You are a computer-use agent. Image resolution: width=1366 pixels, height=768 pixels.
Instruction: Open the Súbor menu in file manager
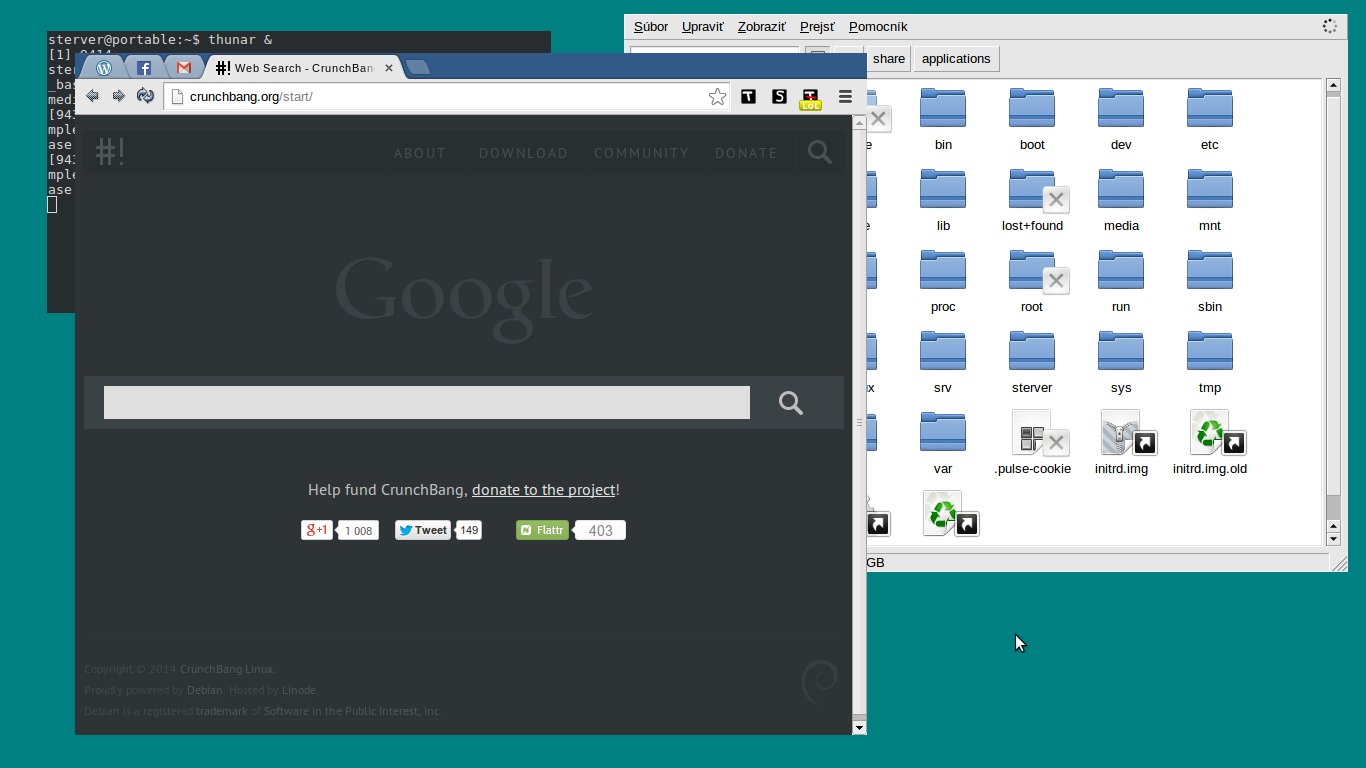(651, 27)
